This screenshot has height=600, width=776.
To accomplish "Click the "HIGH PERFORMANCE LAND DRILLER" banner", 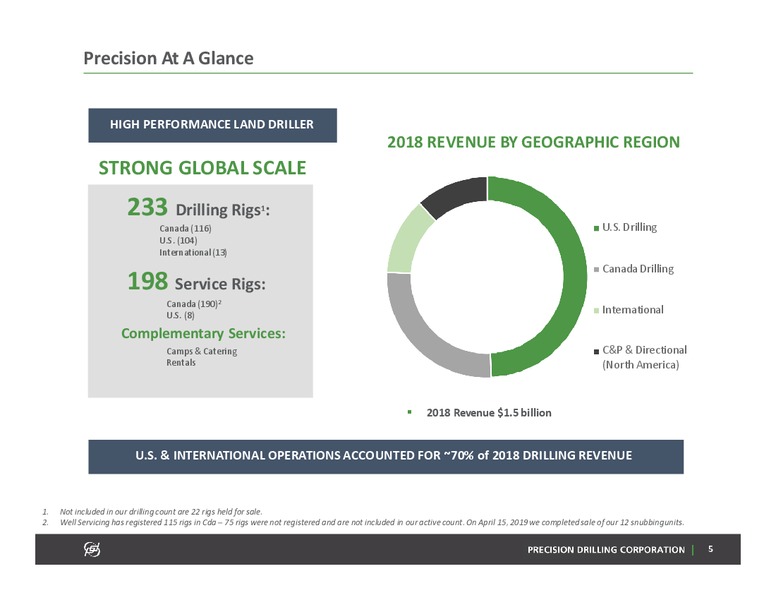I will (x=212, y=125).
